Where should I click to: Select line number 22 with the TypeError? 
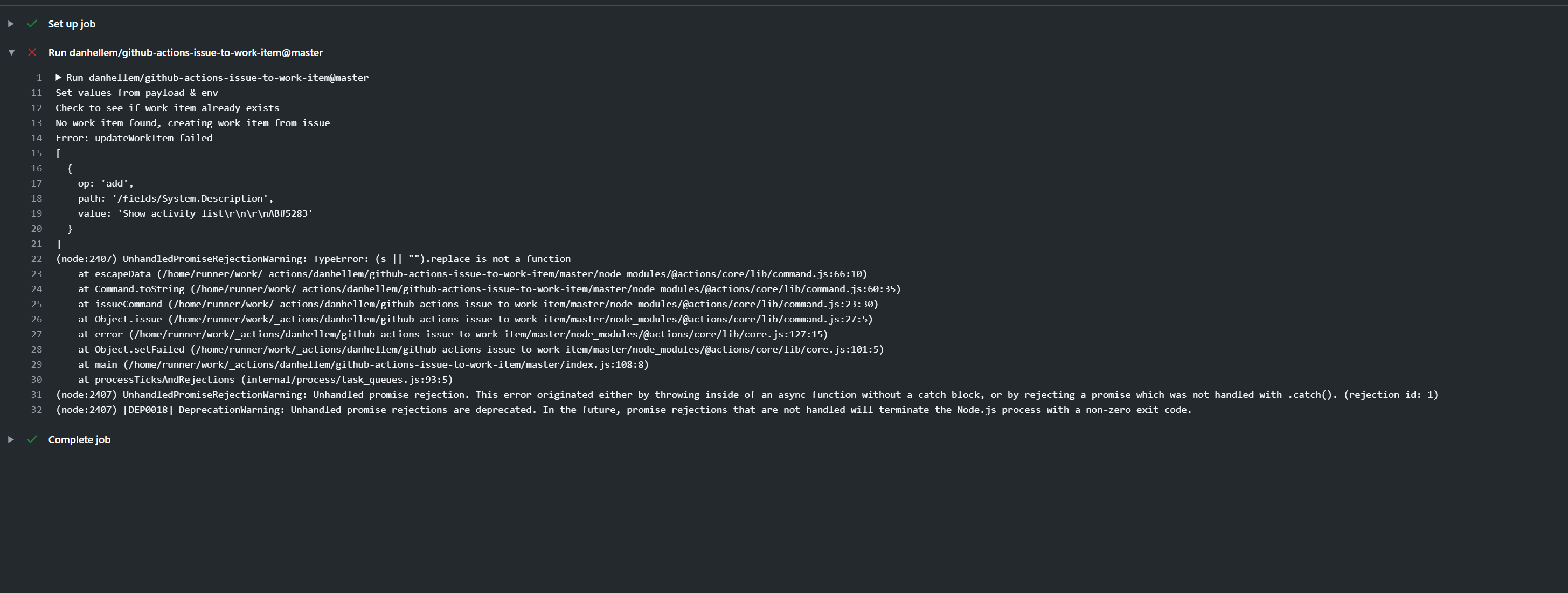[x=37, y=259]
